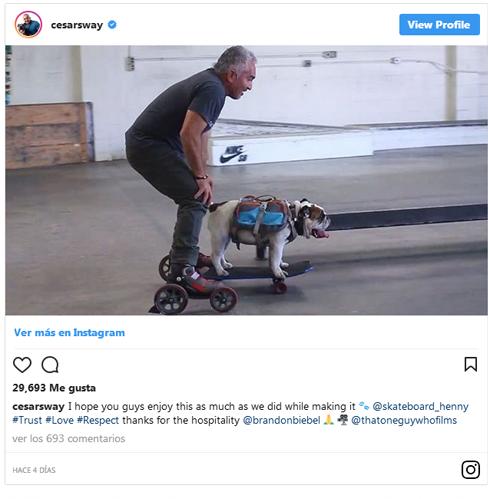Open the @thatoneguywhofilms mention
488x499 pixels.
(404, 420)
